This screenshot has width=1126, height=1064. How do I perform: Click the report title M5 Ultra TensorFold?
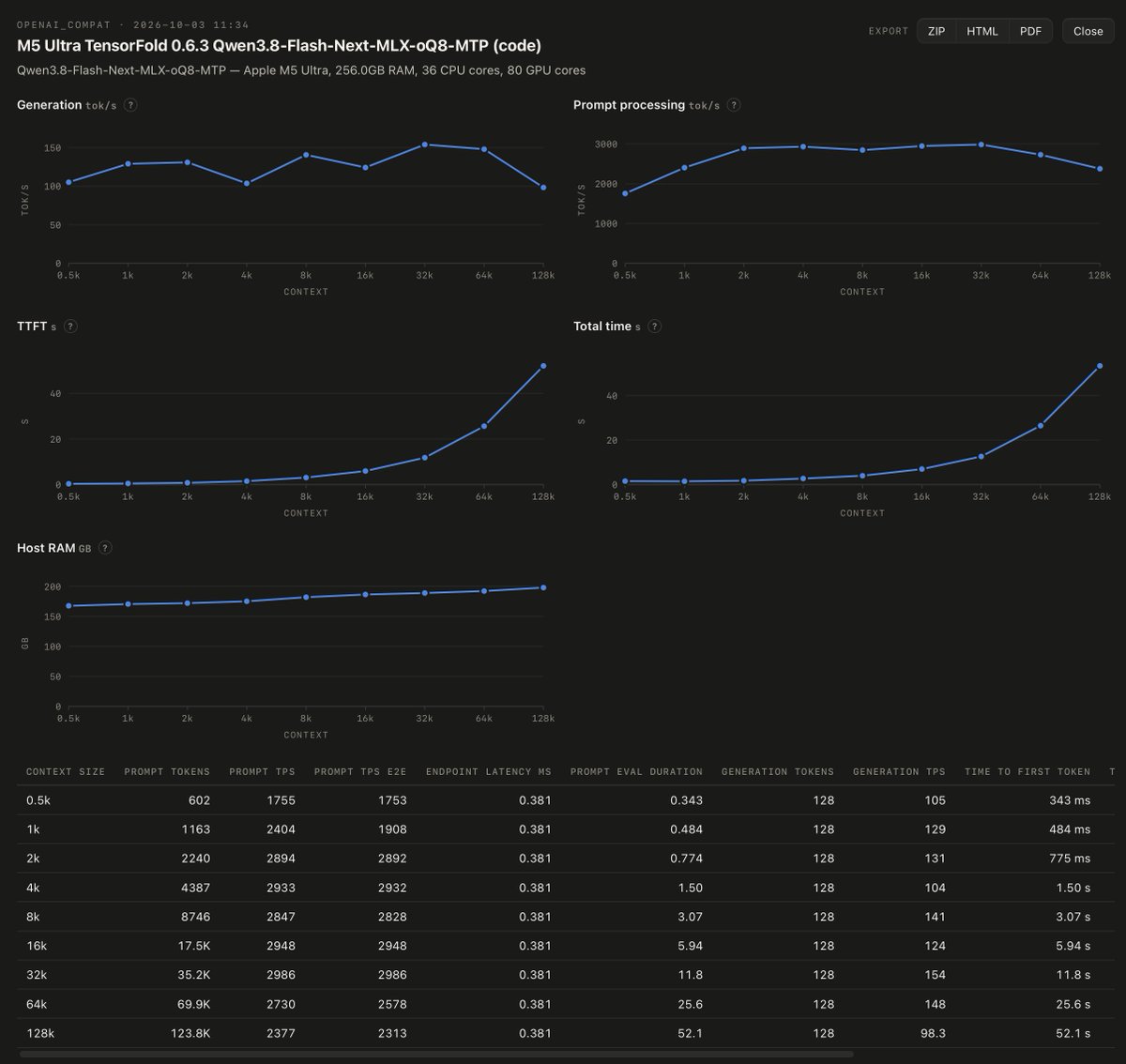tap(279, 45)
